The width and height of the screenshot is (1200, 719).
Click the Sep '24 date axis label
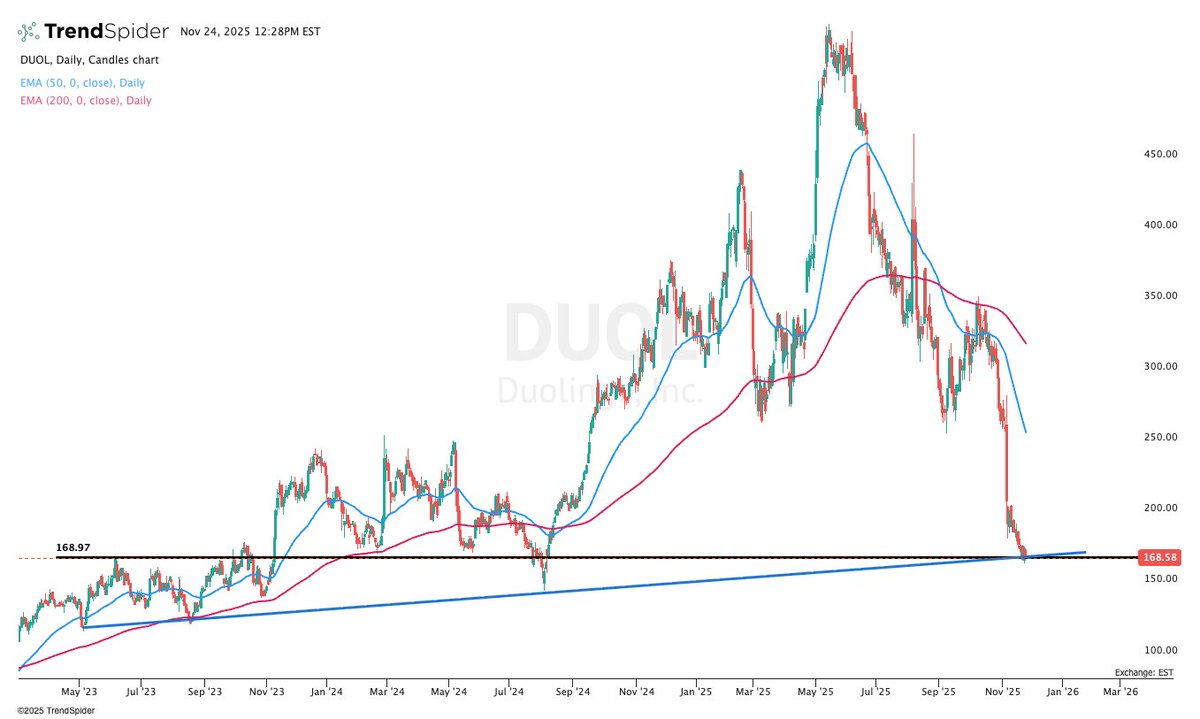(x=574, y=691)
